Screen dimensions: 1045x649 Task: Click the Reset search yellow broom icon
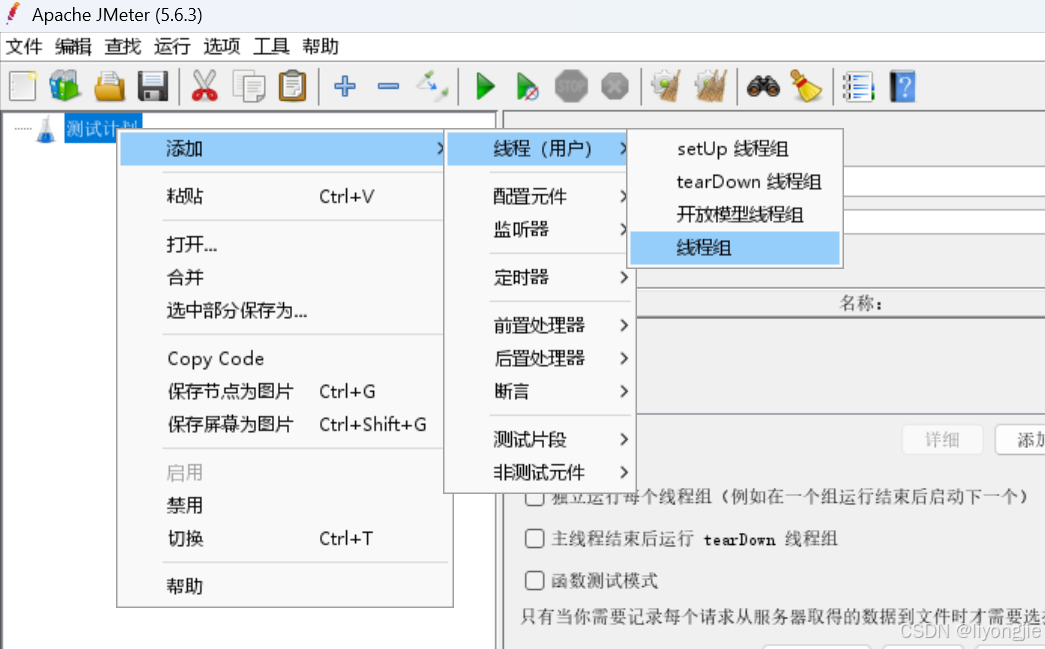[806, 86]
